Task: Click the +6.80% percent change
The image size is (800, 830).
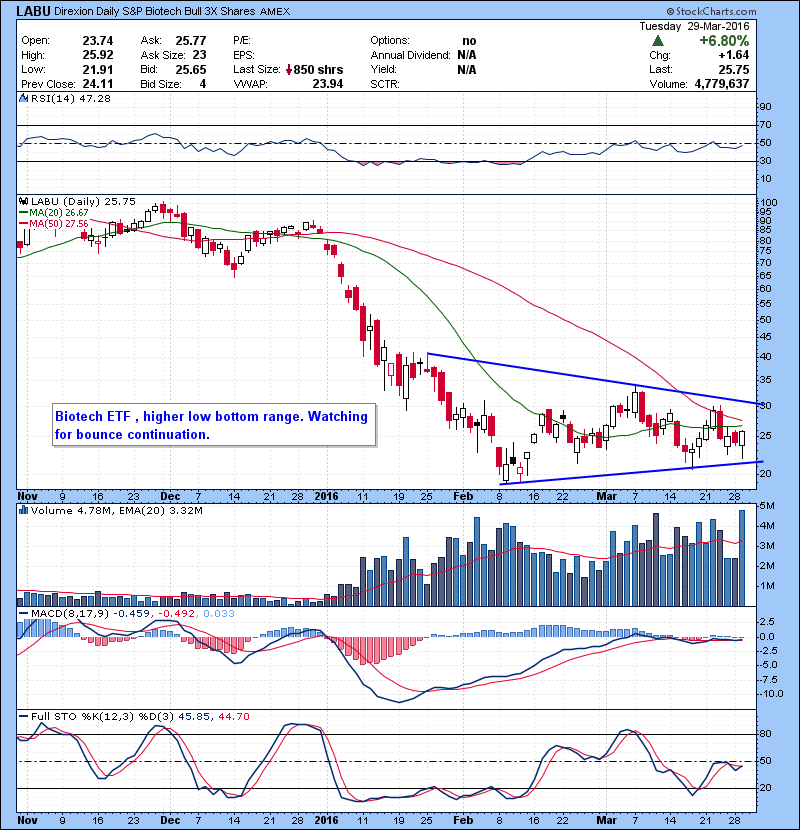Action: [x=724, y=41]
